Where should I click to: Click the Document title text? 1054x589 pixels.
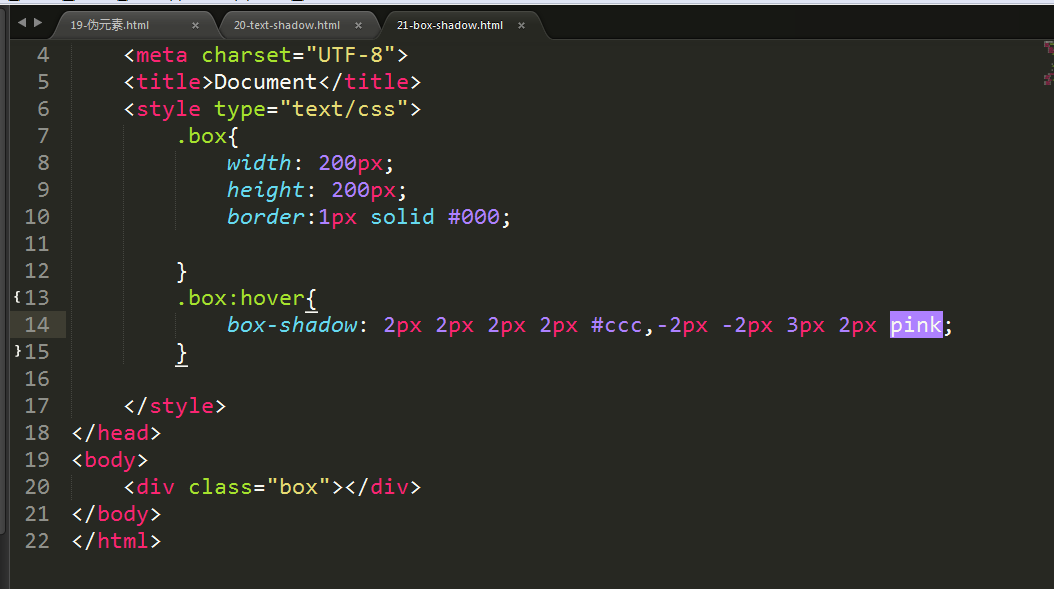pyautogui.click(x=266, y=82)
